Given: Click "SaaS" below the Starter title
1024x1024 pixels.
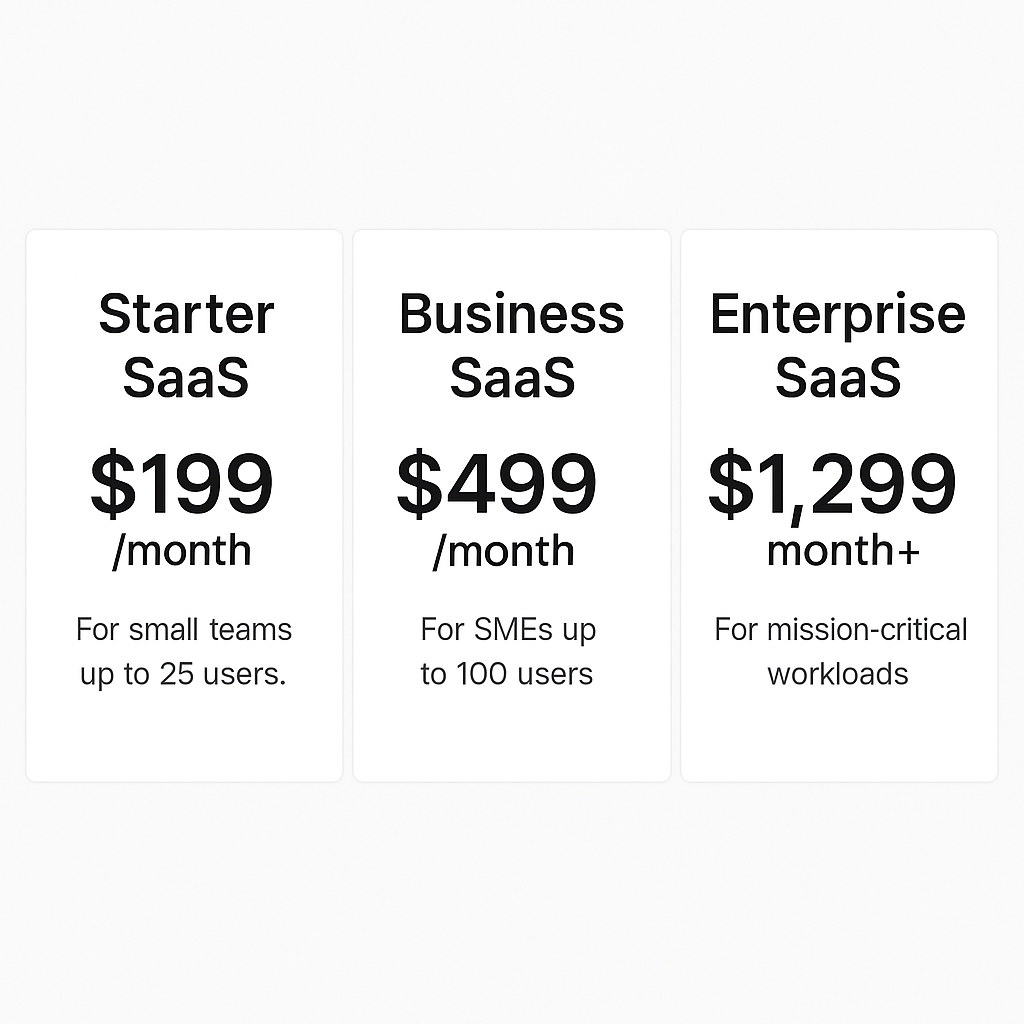Looking at the screenshot, I should click(x=186, y=378).
